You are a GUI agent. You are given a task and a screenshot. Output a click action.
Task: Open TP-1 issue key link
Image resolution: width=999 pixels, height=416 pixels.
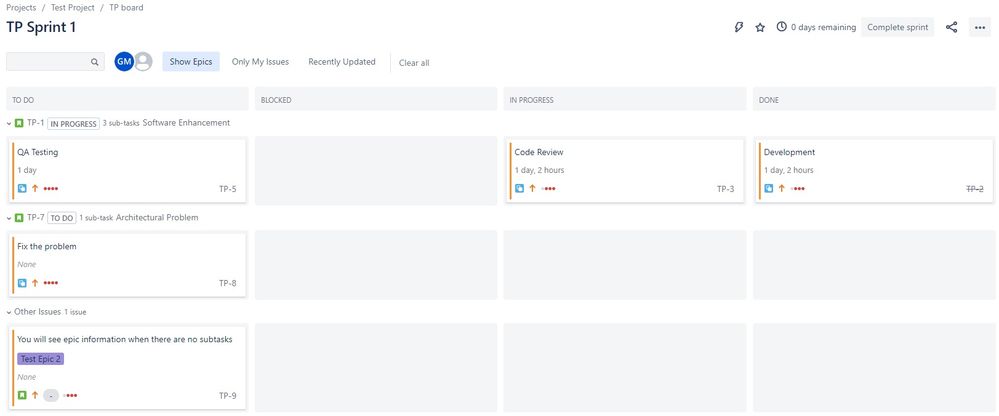tap(36, 123)
